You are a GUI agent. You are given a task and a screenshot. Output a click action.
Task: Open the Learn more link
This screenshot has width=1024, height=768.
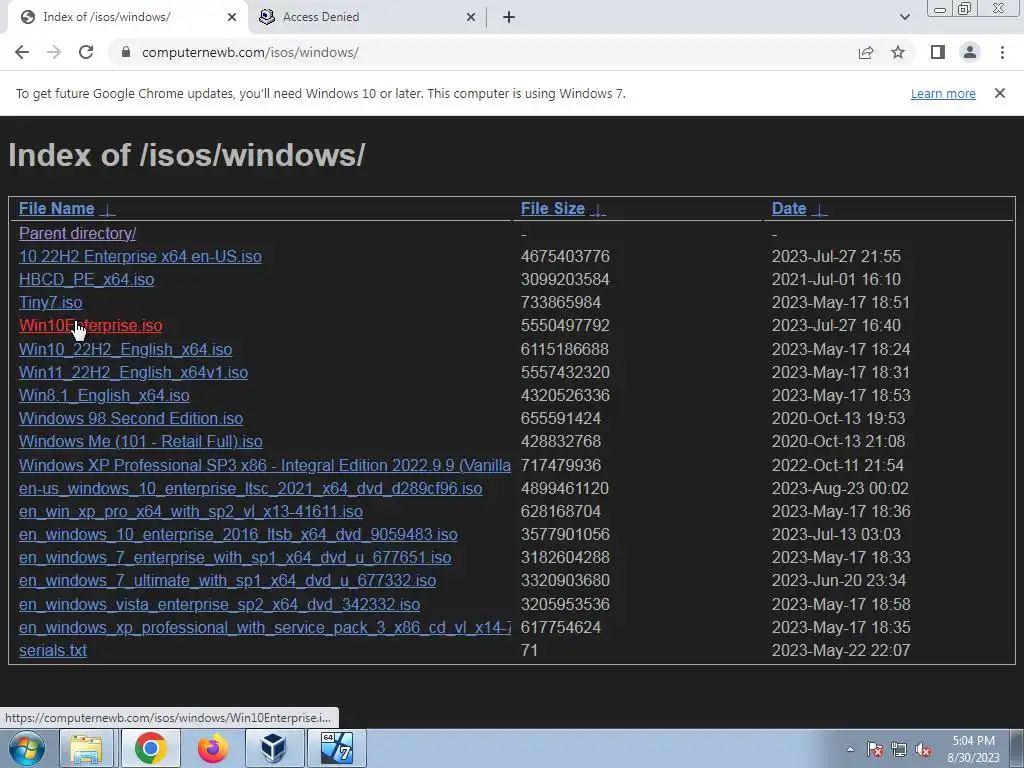tap(943, 93)
